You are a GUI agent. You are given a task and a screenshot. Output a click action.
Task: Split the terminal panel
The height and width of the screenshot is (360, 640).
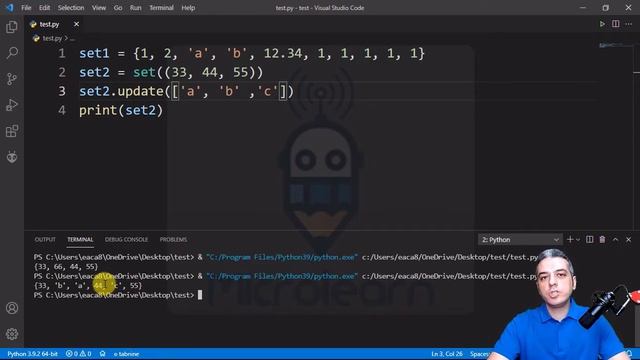tap(589, 240)
